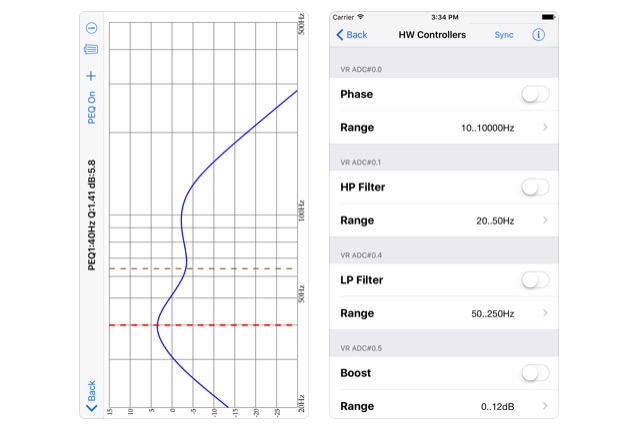Open the 50..250Hz Range chevron
Screen dimensions: 640x431
pos(545,313)
